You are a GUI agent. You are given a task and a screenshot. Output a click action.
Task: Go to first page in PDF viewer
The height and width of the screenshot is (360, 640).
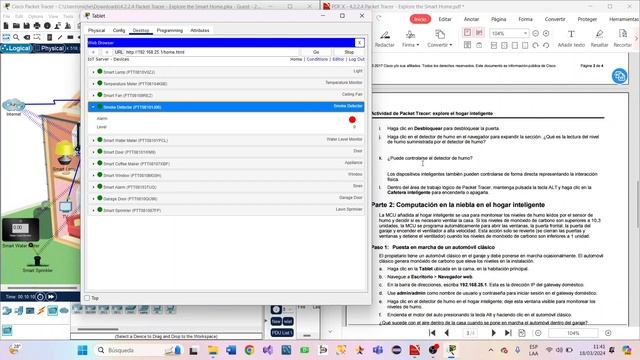point(432,333)
